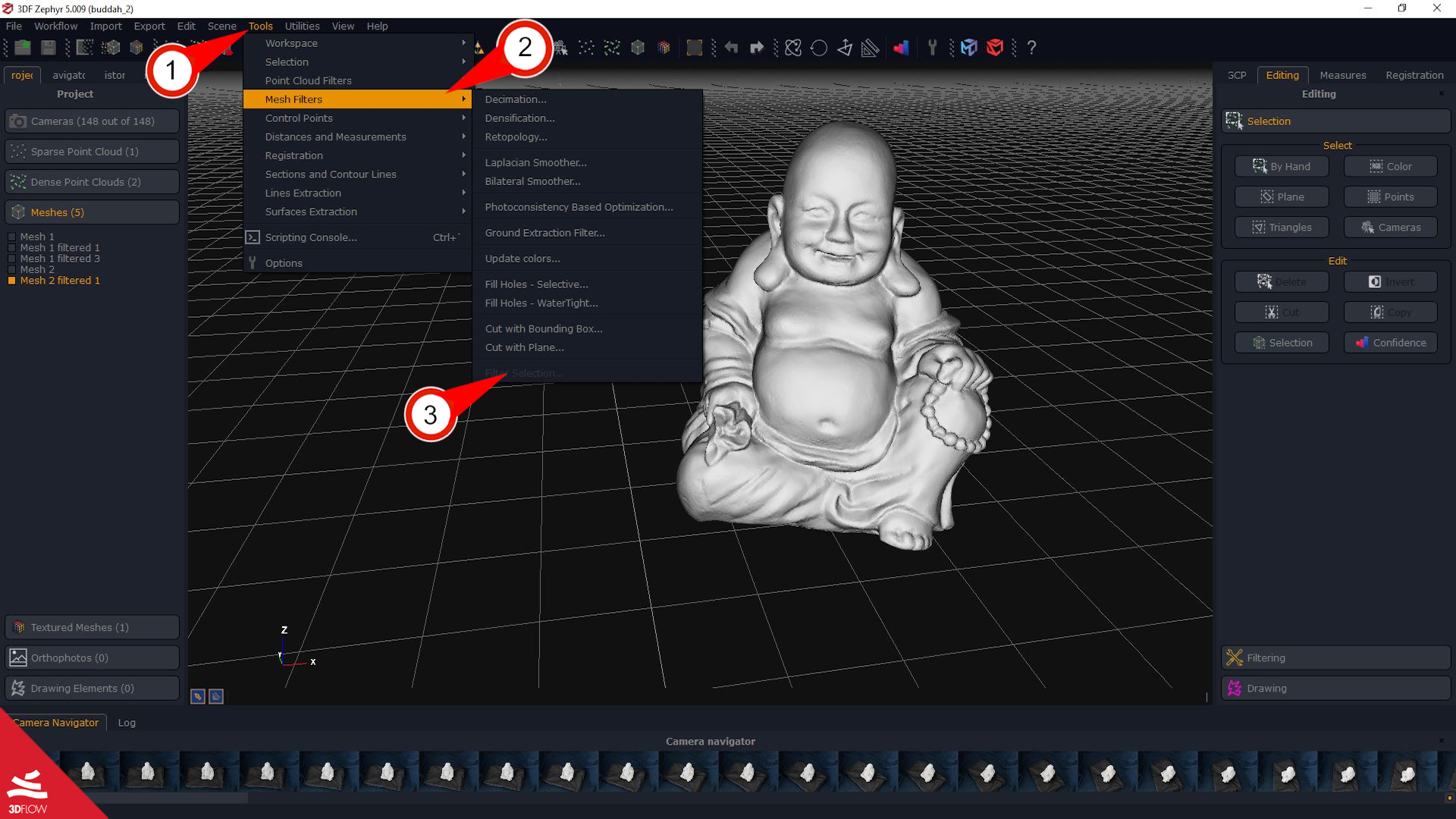Enable the checkbox next to Mesh 1
Viewport: 1456px width, 819px height.
12,237
